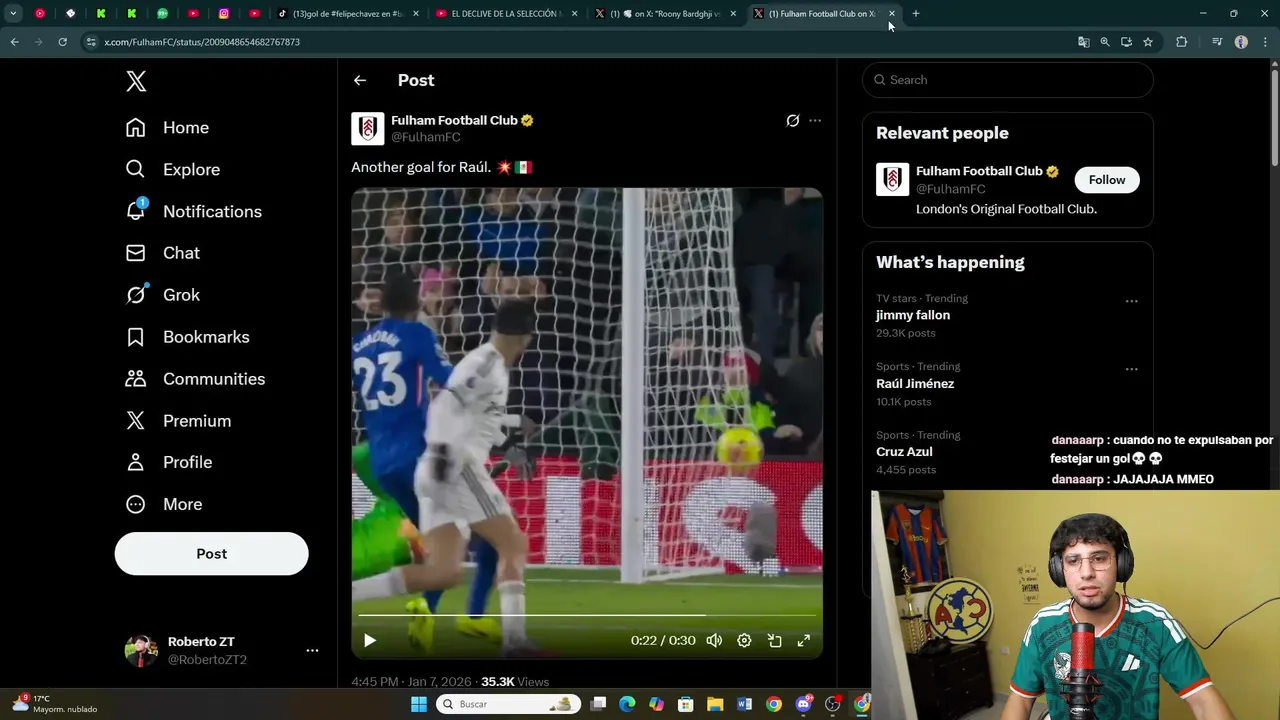Open Discord from taskbar
The height and width of the screenshot is (720, 1280).
pyautogui.click(x=803, y=704)
